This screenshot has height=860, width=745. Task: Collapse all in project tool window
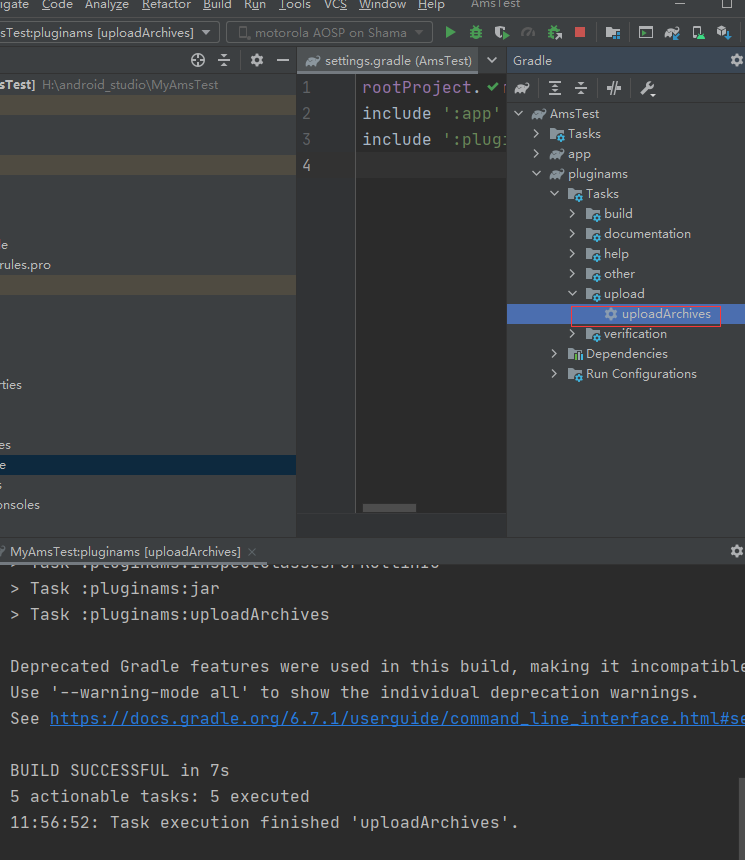pyautogui.click(x=224, y=60)
